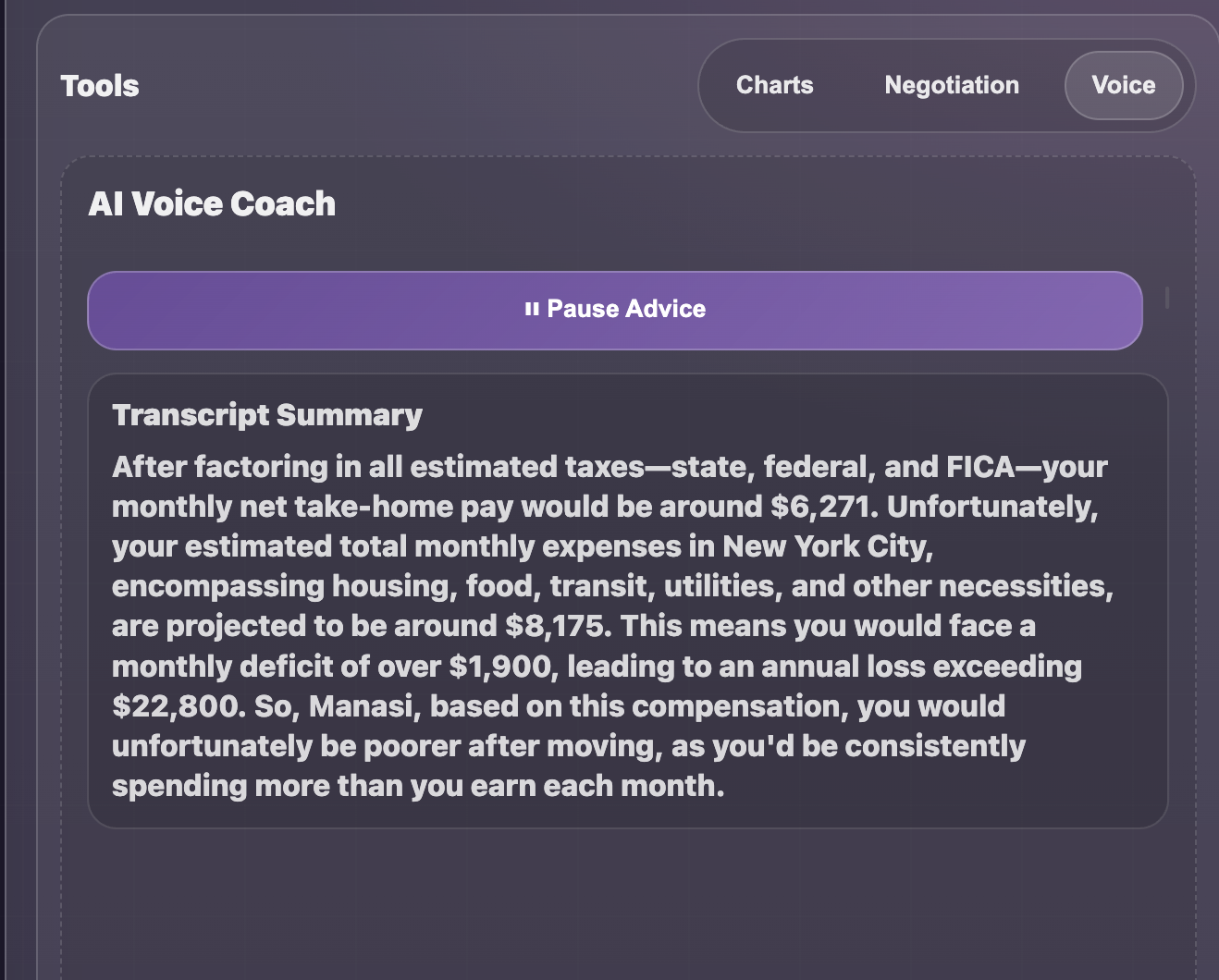1219x980 pixels.
Task: Click the $6,271 take-home amount in transcript
Action: coord(822,507)
